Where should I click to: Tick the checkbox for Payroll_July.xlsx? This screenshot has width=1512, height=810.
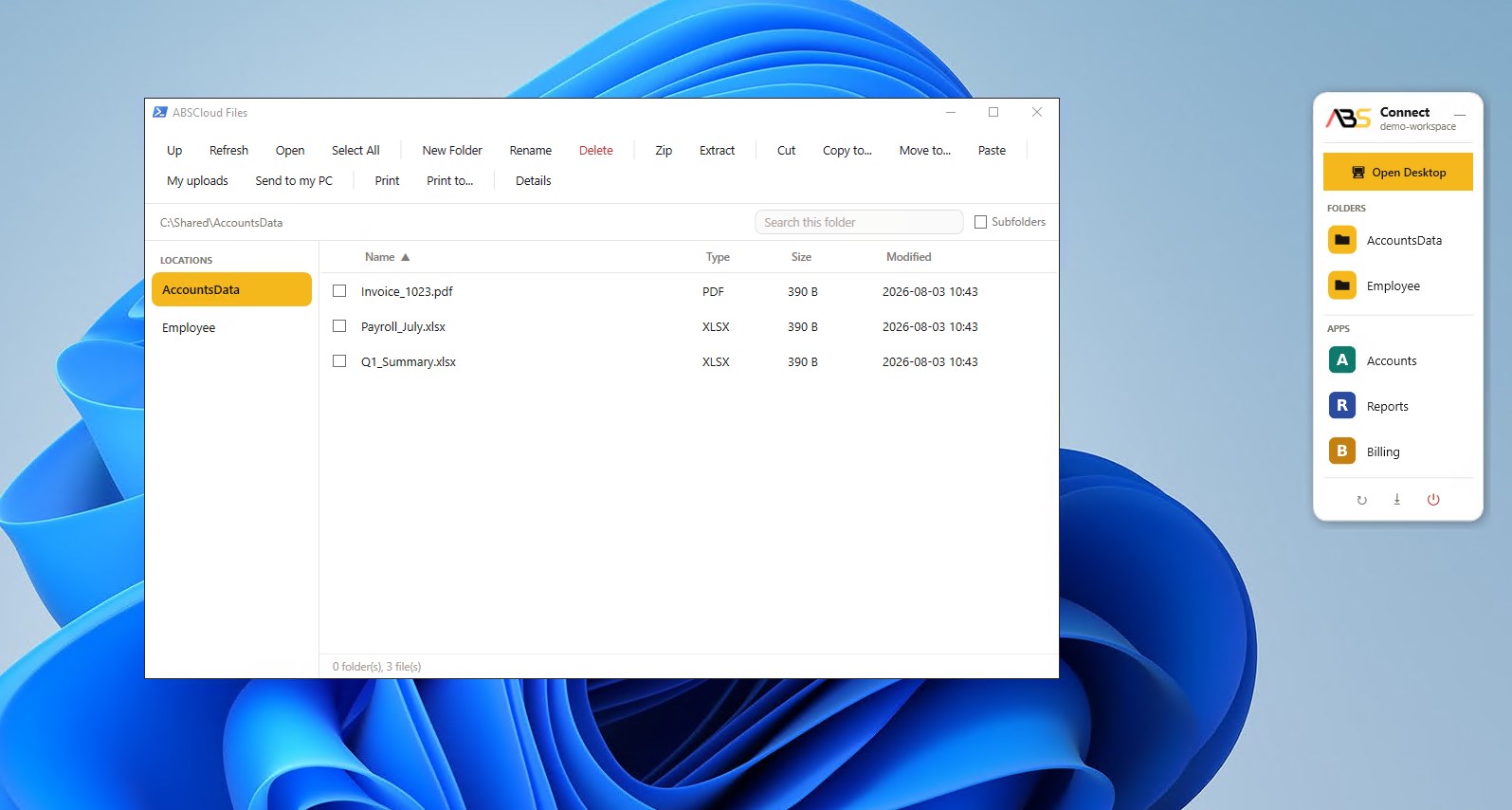point(339,326)
